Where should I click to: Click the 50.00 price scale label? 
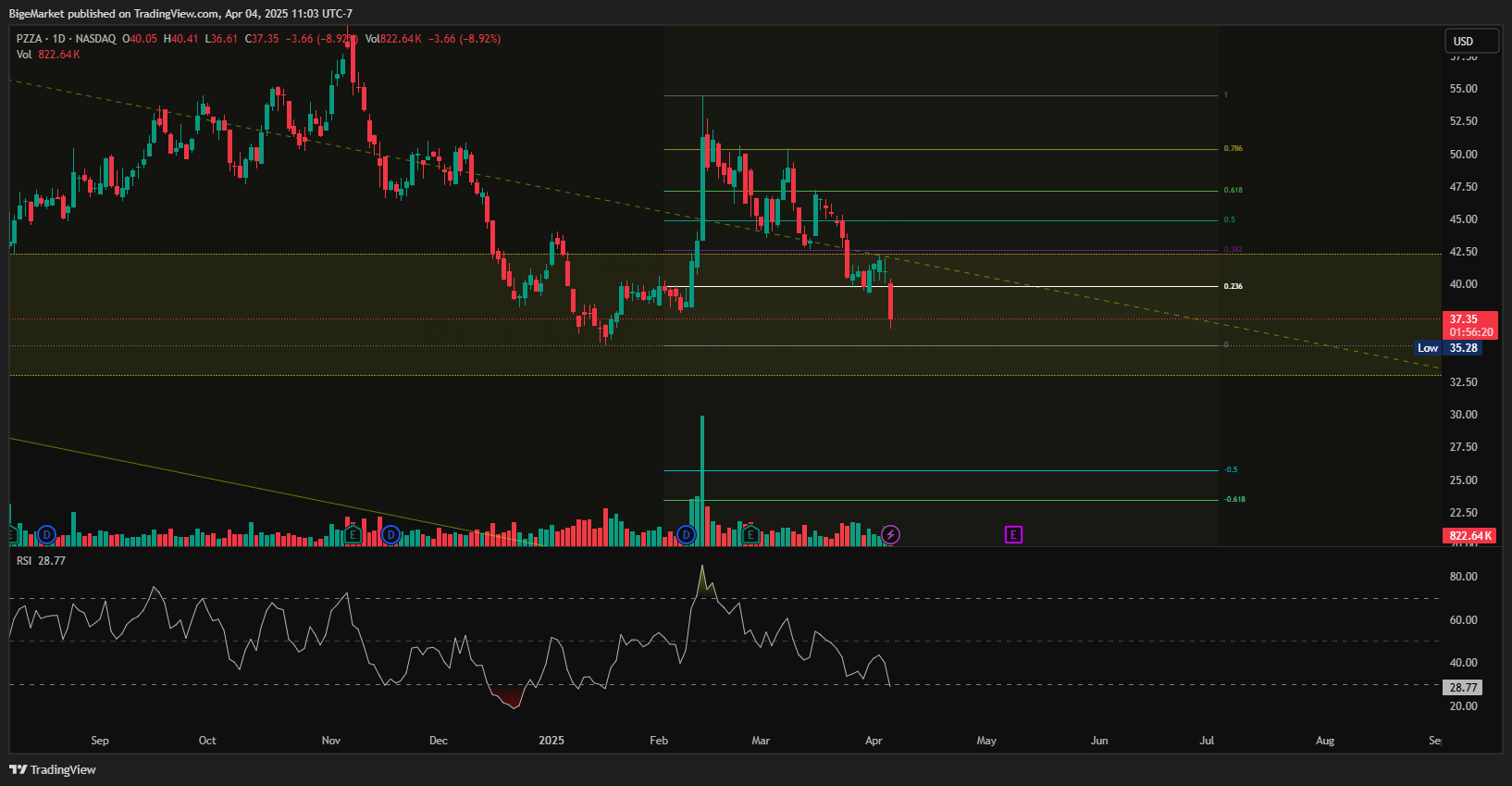click(1464, 155)
